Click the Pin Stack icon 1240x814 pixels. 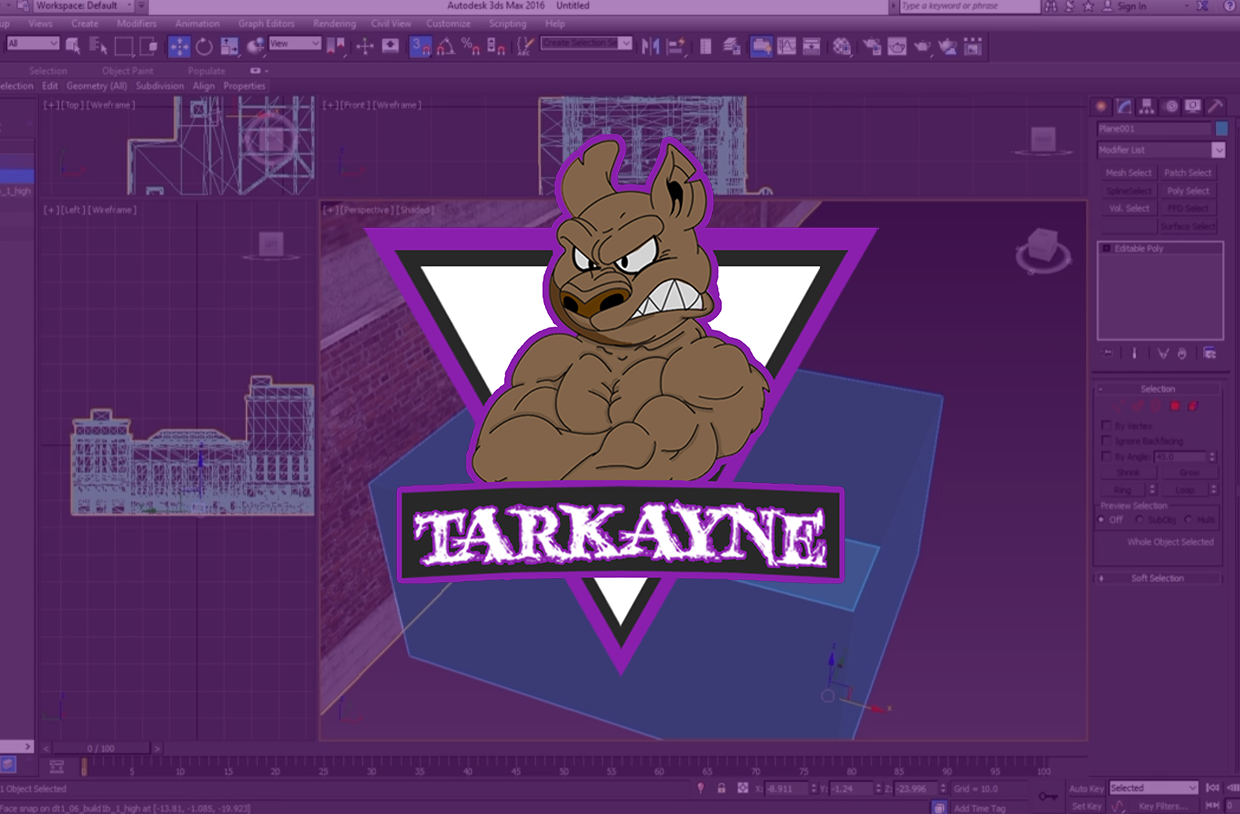pyautogui.click(x=1108, y=353)
